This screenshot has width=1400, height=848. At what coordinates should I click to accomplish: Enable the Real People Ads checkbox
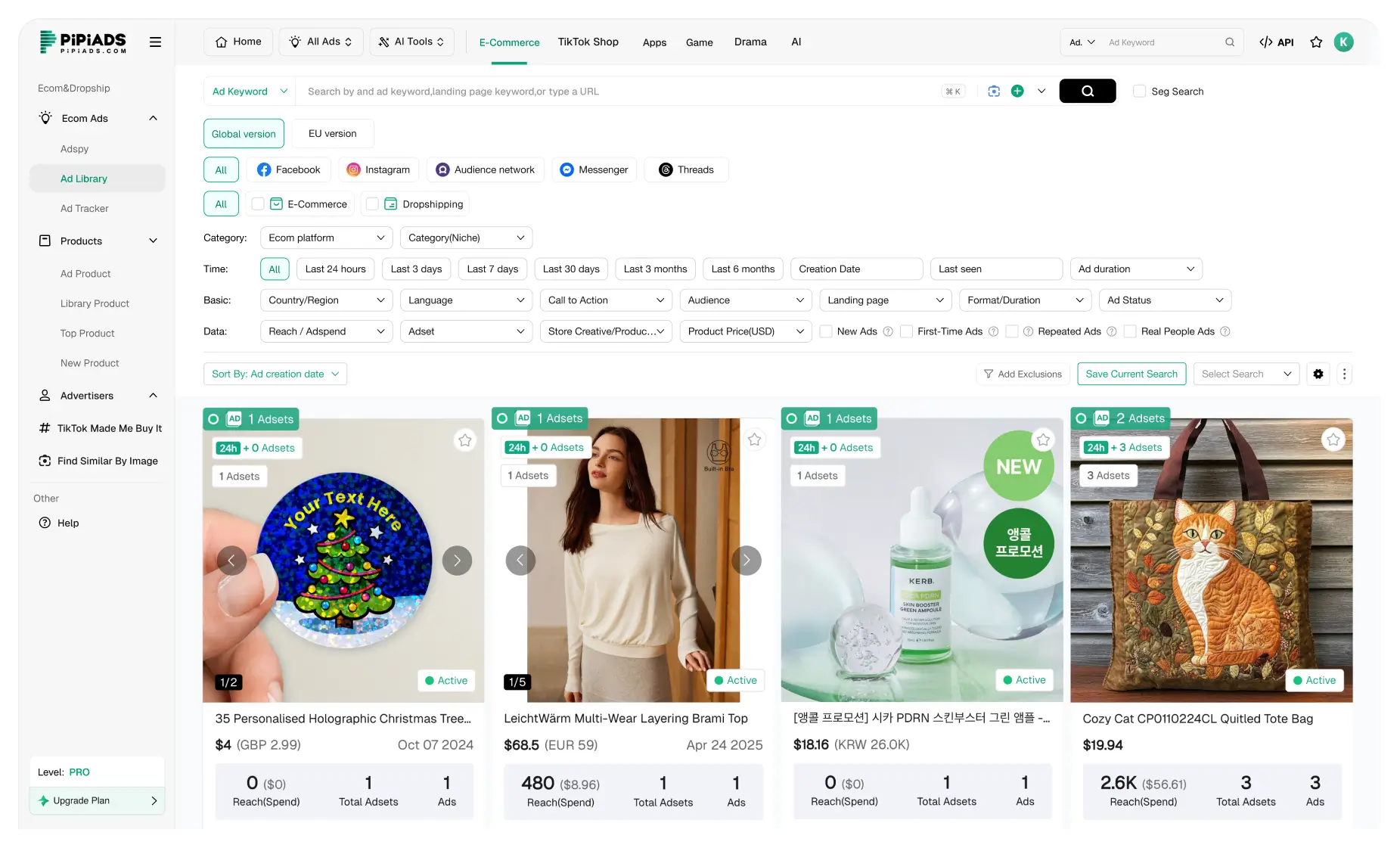coord(1129,331)
